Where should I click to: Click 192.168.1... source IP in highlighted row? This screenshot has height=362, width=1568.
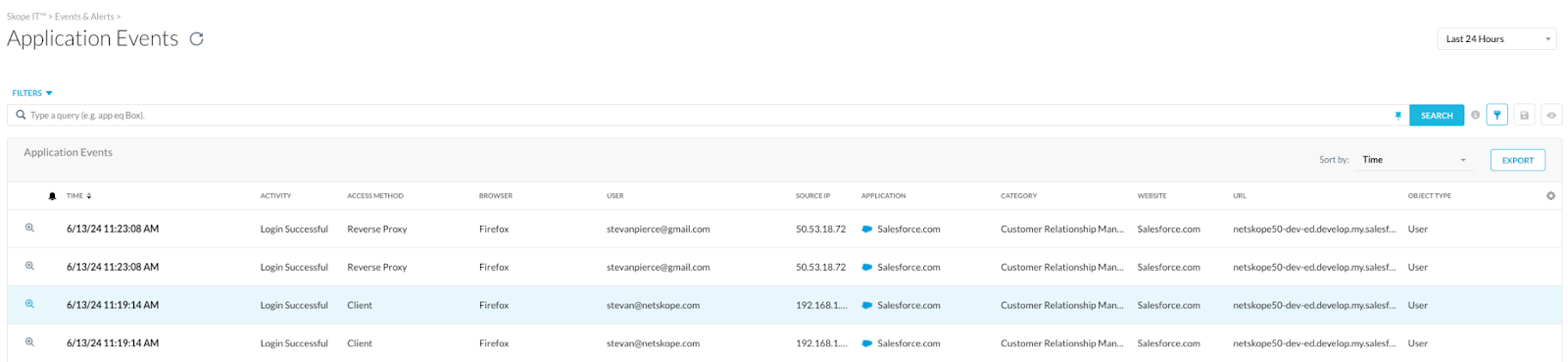(x=821, y=305)
